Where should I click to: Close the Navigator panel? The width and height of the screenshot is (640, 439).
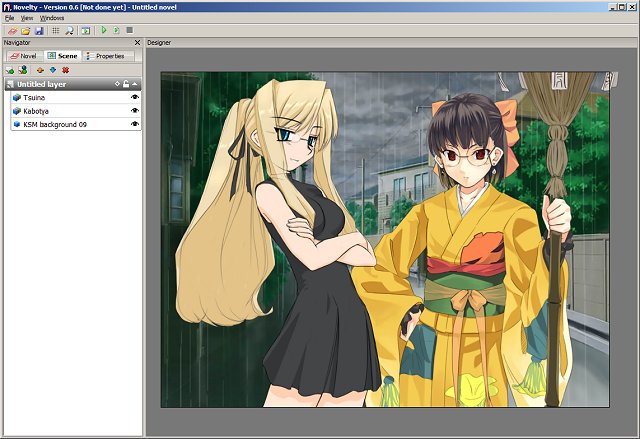click(137, 42)
